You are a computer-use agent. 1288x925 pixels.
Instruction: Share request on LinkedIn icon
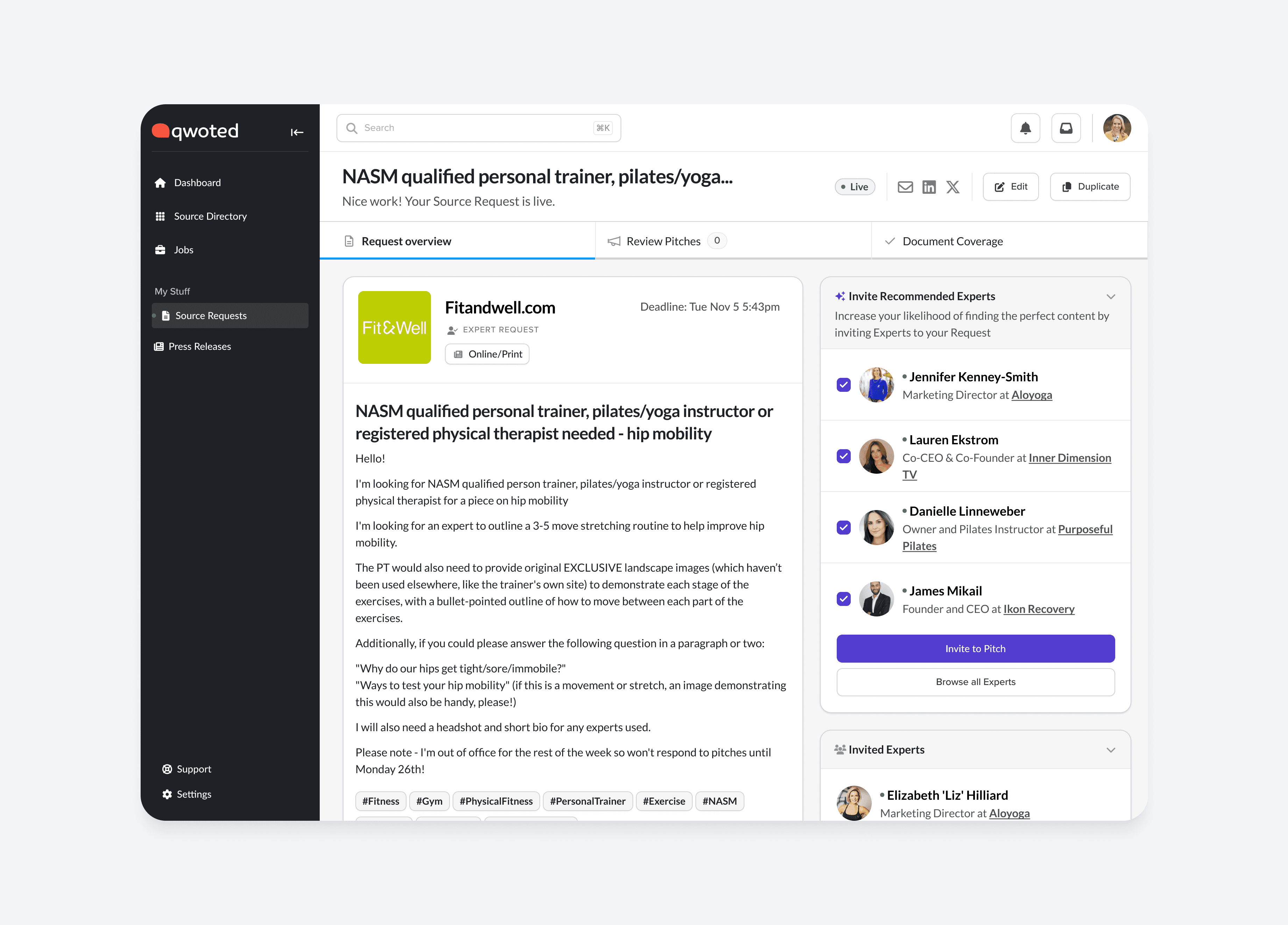(929, 187)
